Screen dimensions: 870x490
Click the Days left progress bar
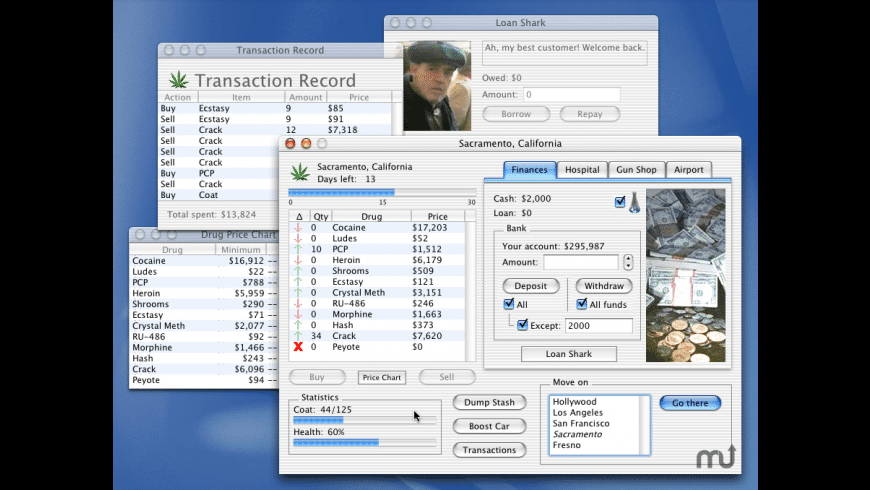click(382, 193)
